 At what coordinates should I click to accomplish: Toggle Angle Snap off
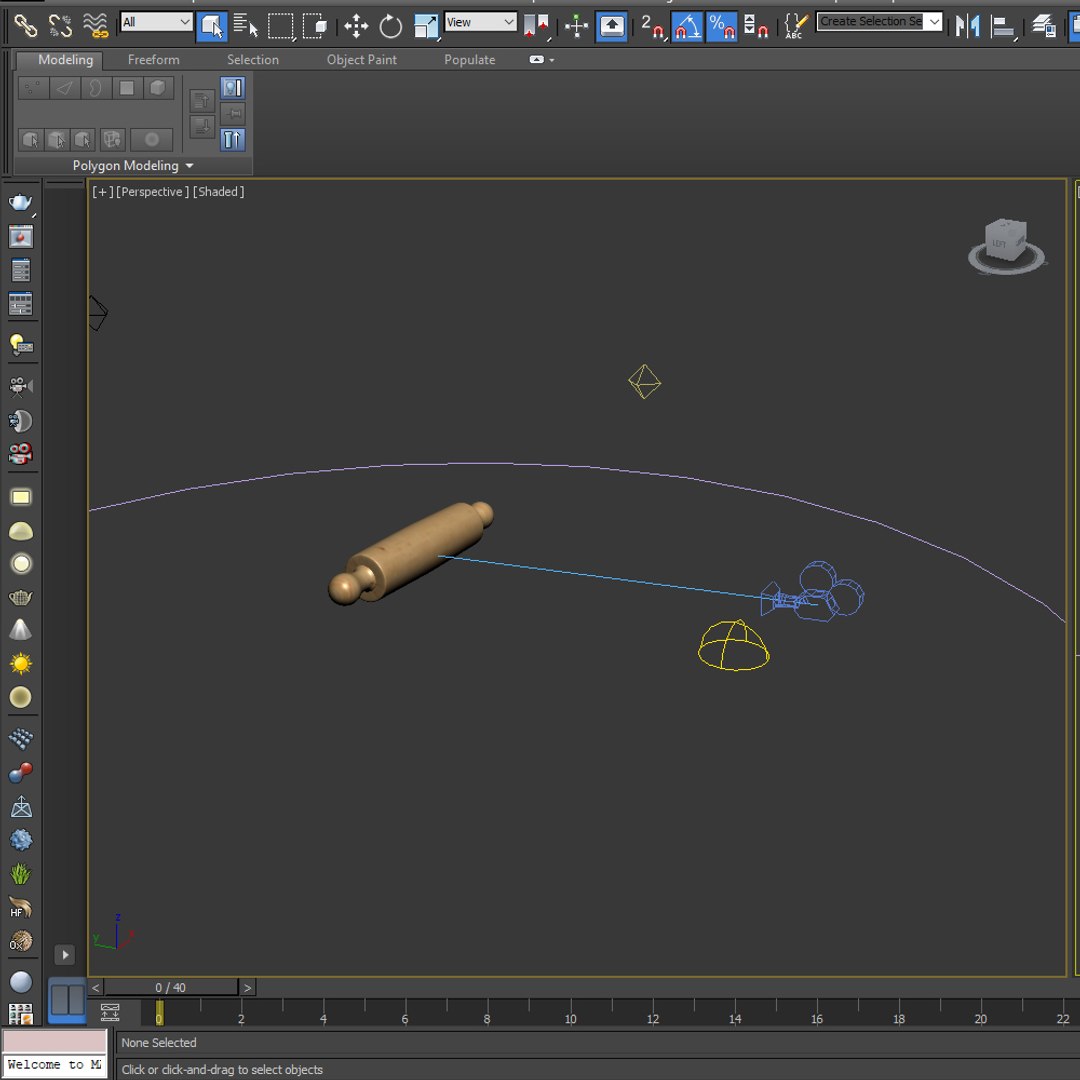point(687,26)
